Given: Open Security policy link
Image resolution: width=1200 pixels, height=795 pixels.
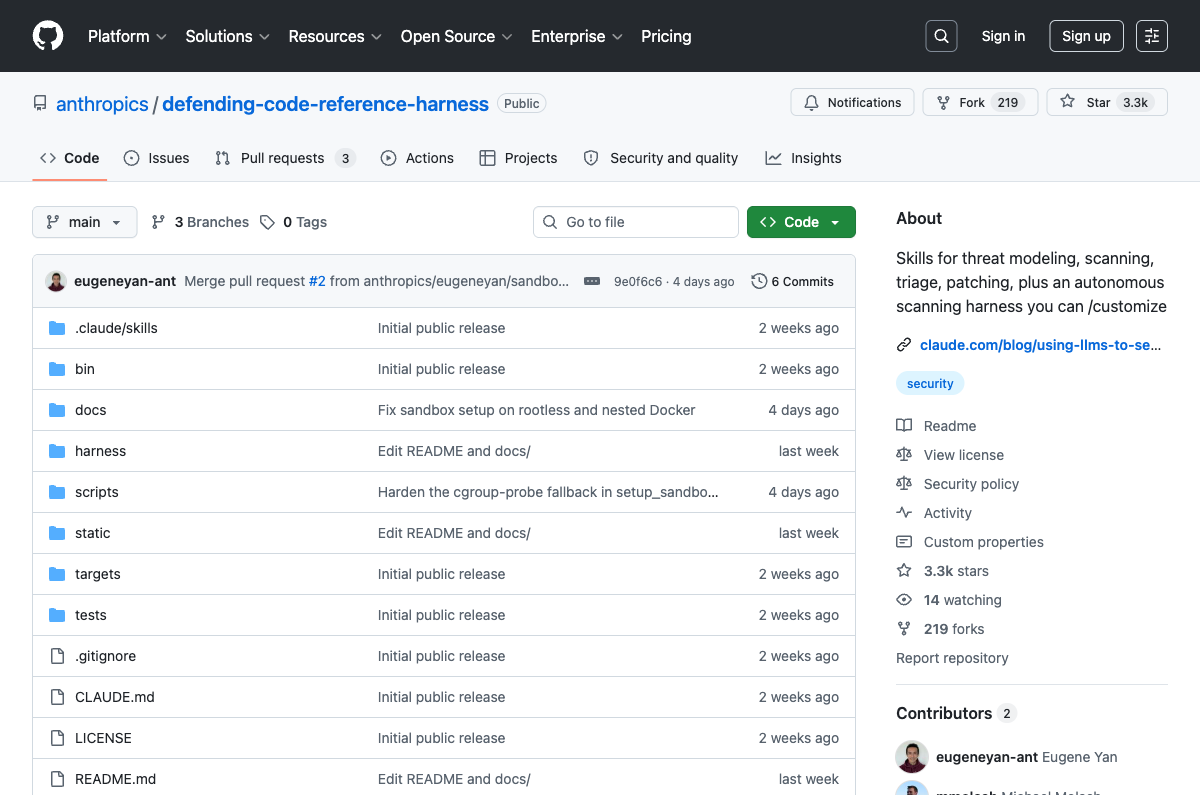Looking at the screenshot, I should [x=958, y=484].
